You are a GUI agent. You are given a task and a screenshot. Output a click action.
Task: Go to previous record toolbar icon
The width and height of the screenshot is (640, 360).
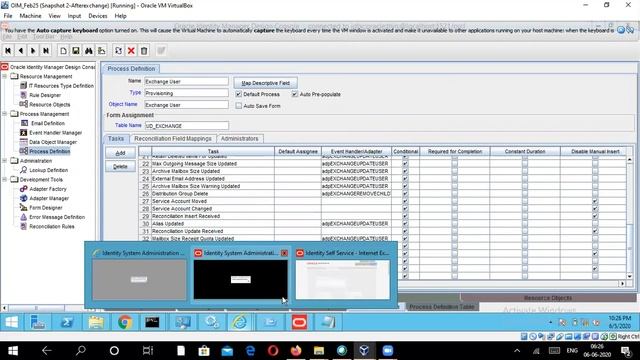(21, 51)
